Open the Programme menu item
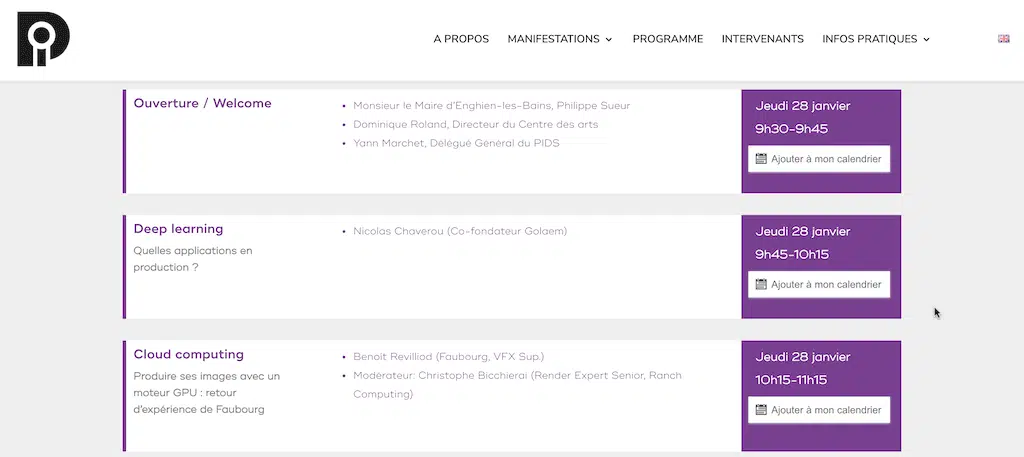The width and height of the screenshot is (1024, 457). 667,39
